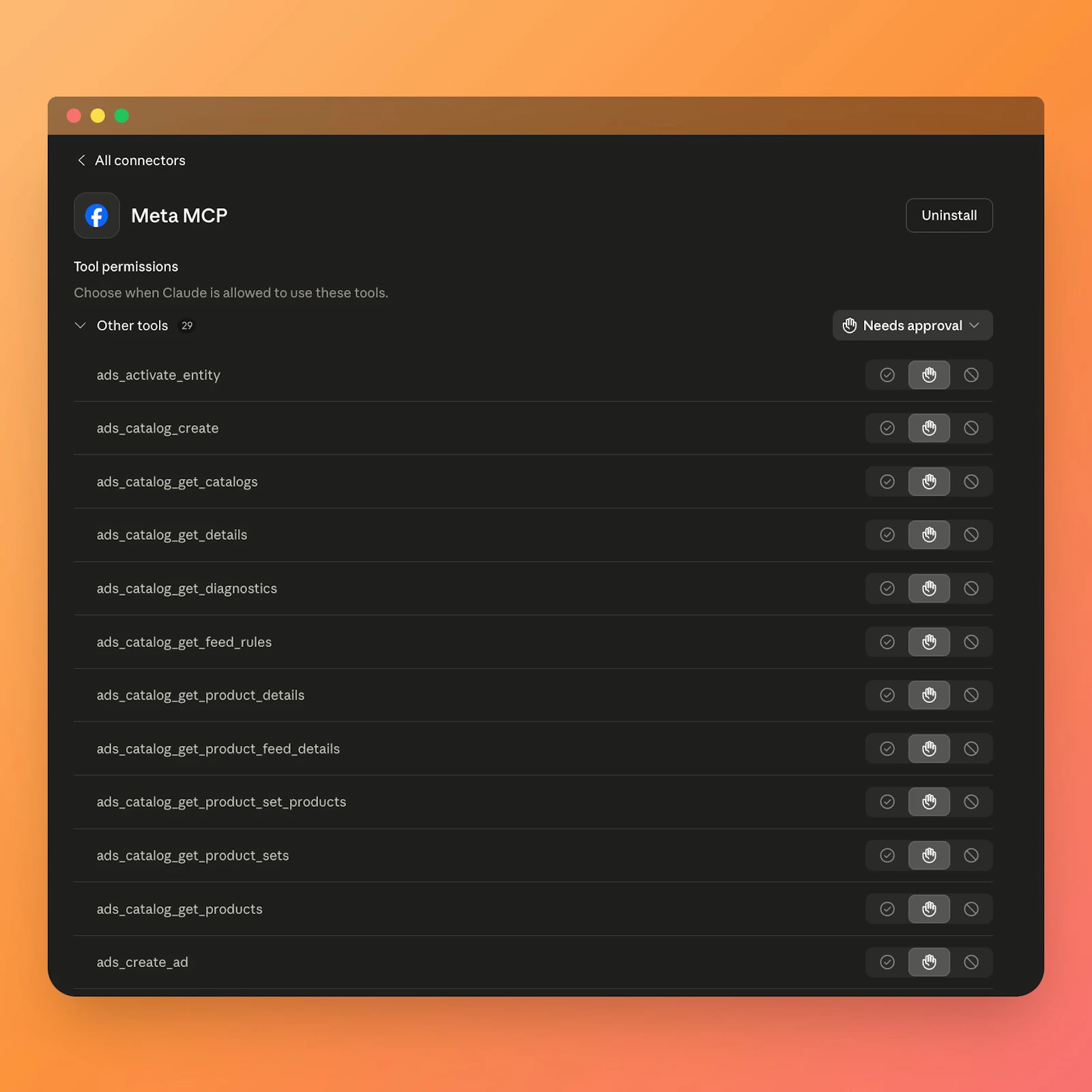Open the Needs approval dropdown

[913, 326]
